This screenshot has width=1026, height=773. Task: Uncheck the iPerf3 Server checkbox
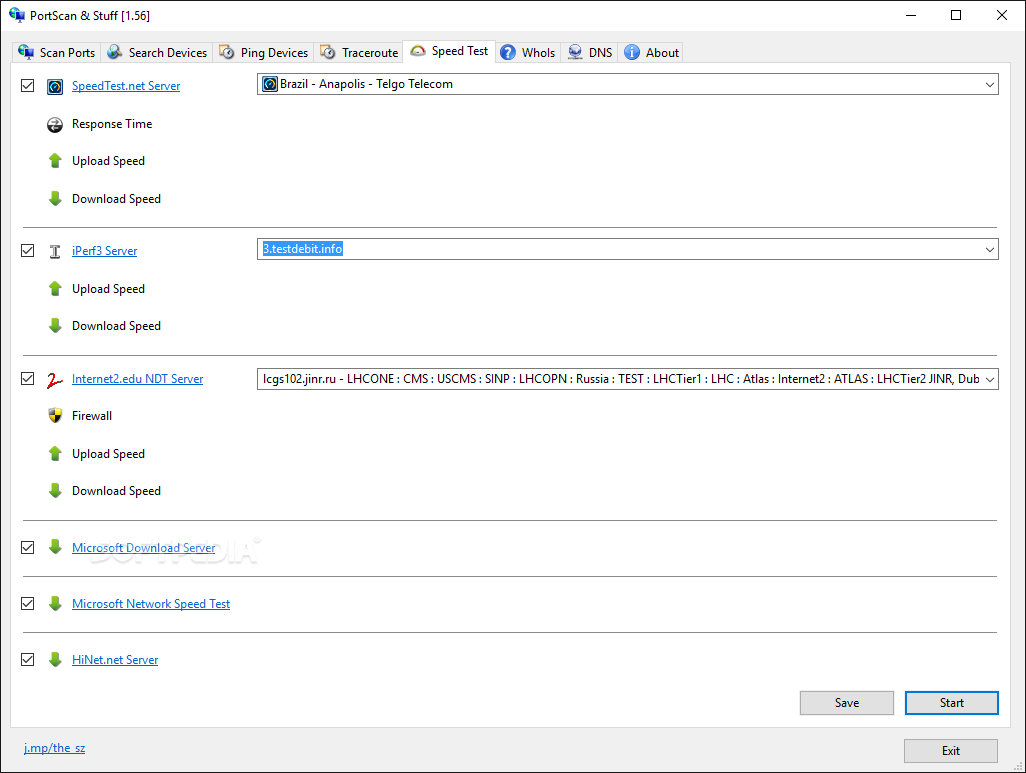pyautogui.click(x=27, y=251)
